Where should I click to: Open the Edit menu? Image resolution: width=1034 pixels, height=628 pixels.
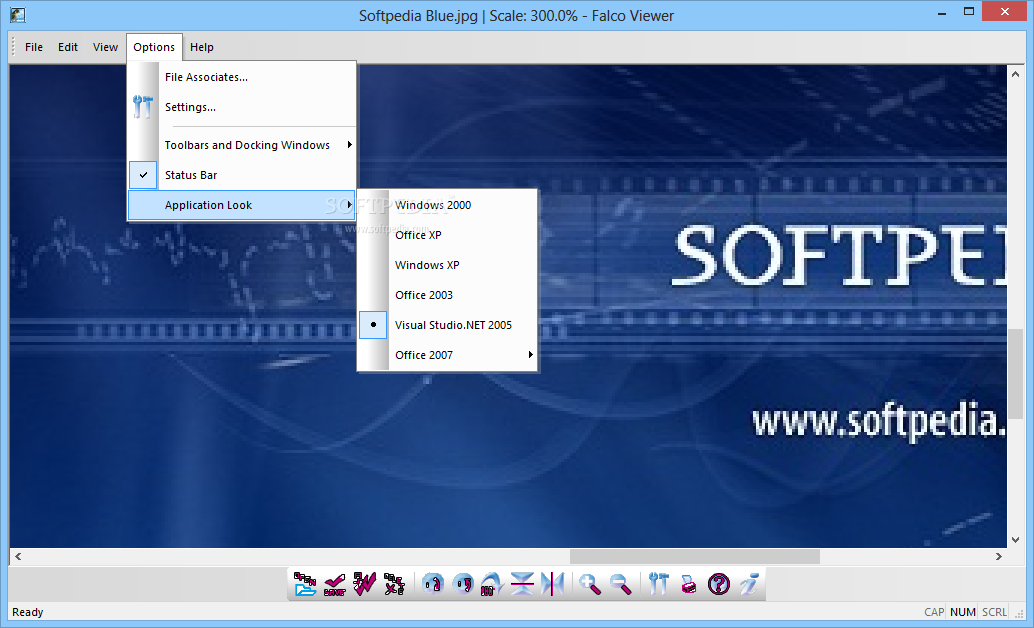point(68,47)
